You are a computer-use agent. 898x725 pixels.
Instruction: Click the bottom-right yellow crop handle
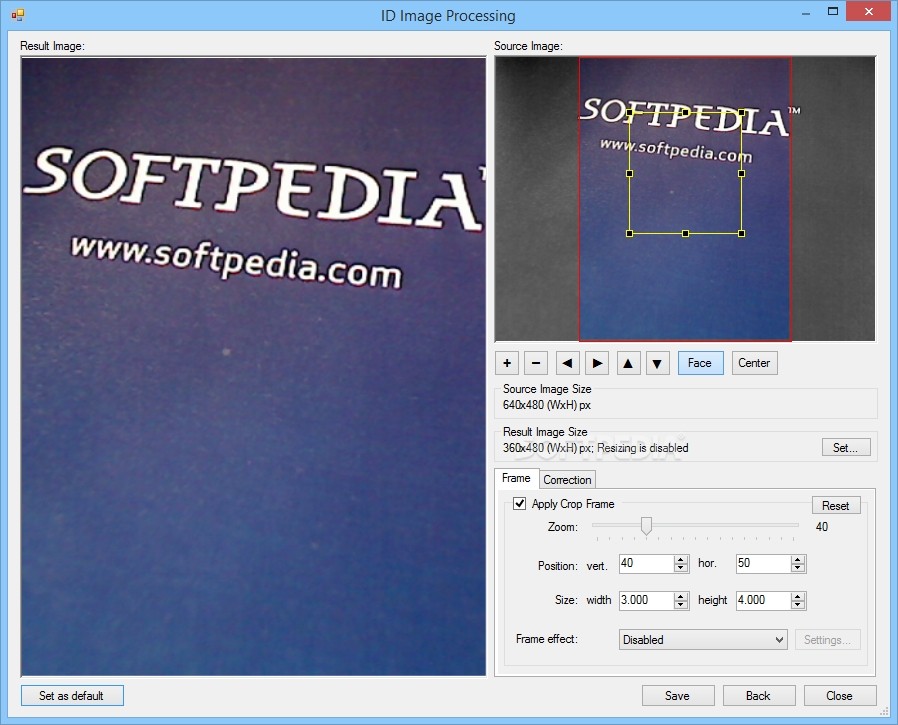742,233
